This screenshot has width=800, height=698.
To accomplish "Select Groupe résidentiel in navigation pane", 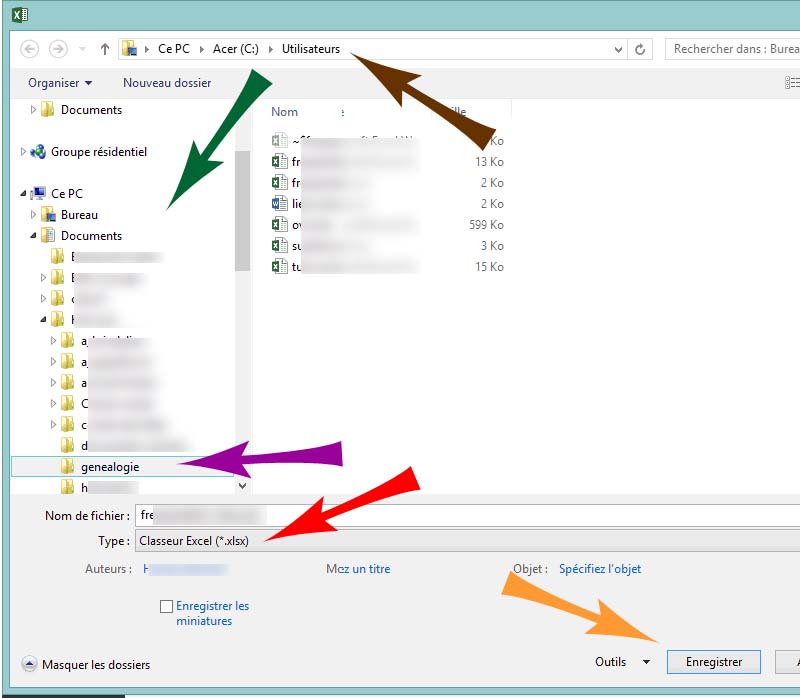I will 98,152.
